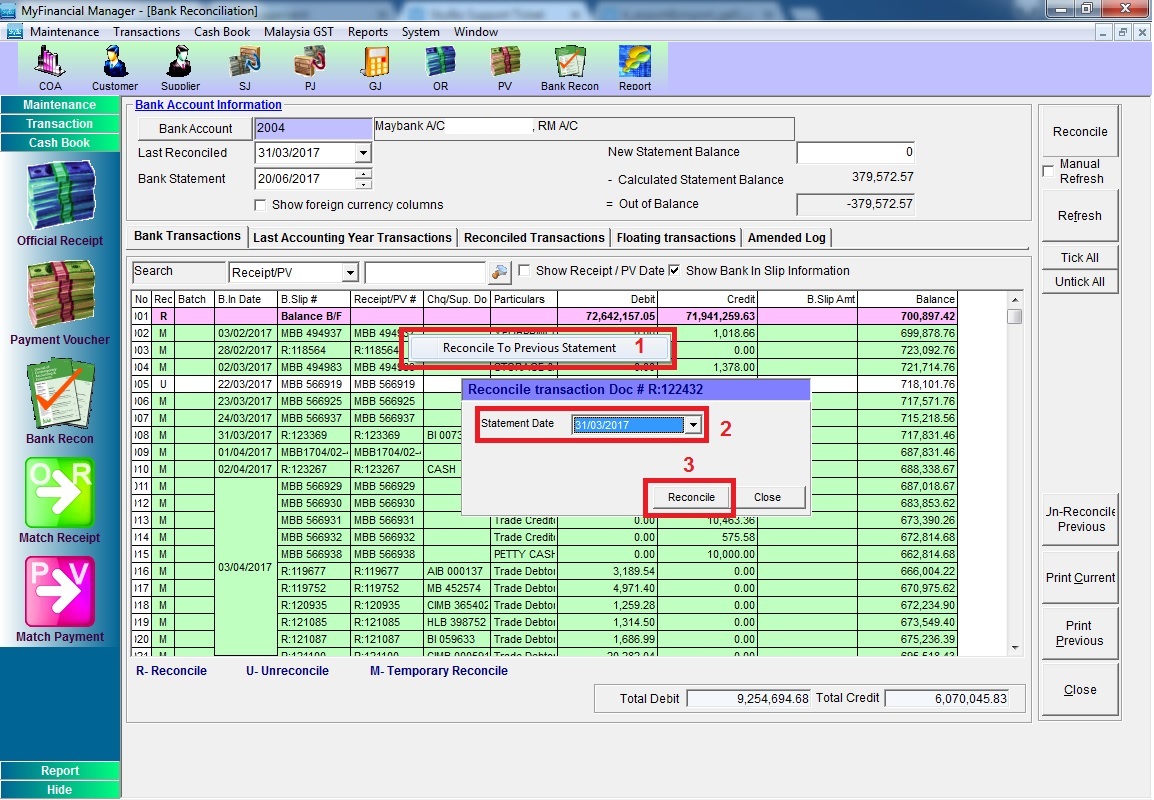Image resolution: width=1154 pixels, height=800 pixels.
Task: Open the COA toolbar icon
Action: click(x=50, y=68)
